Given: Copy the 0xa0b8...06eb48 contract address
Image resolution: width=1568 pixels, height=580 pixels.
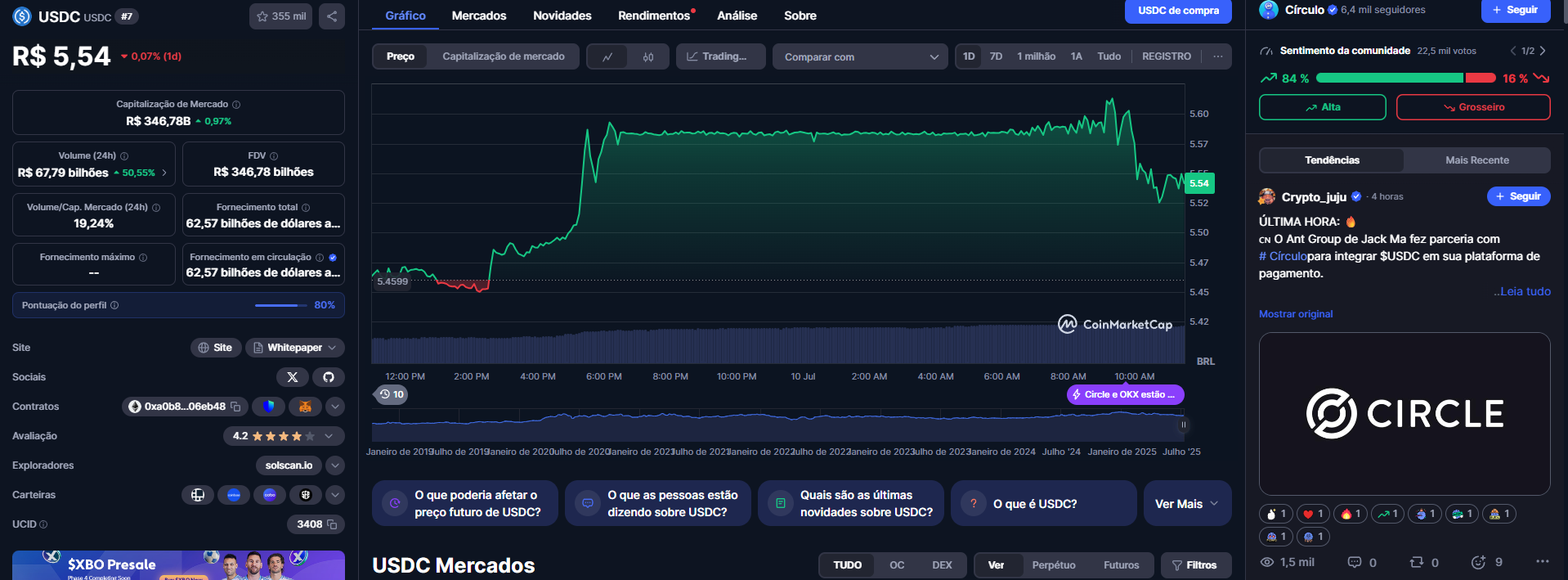Looking at the screenshot, I should 235,407.
